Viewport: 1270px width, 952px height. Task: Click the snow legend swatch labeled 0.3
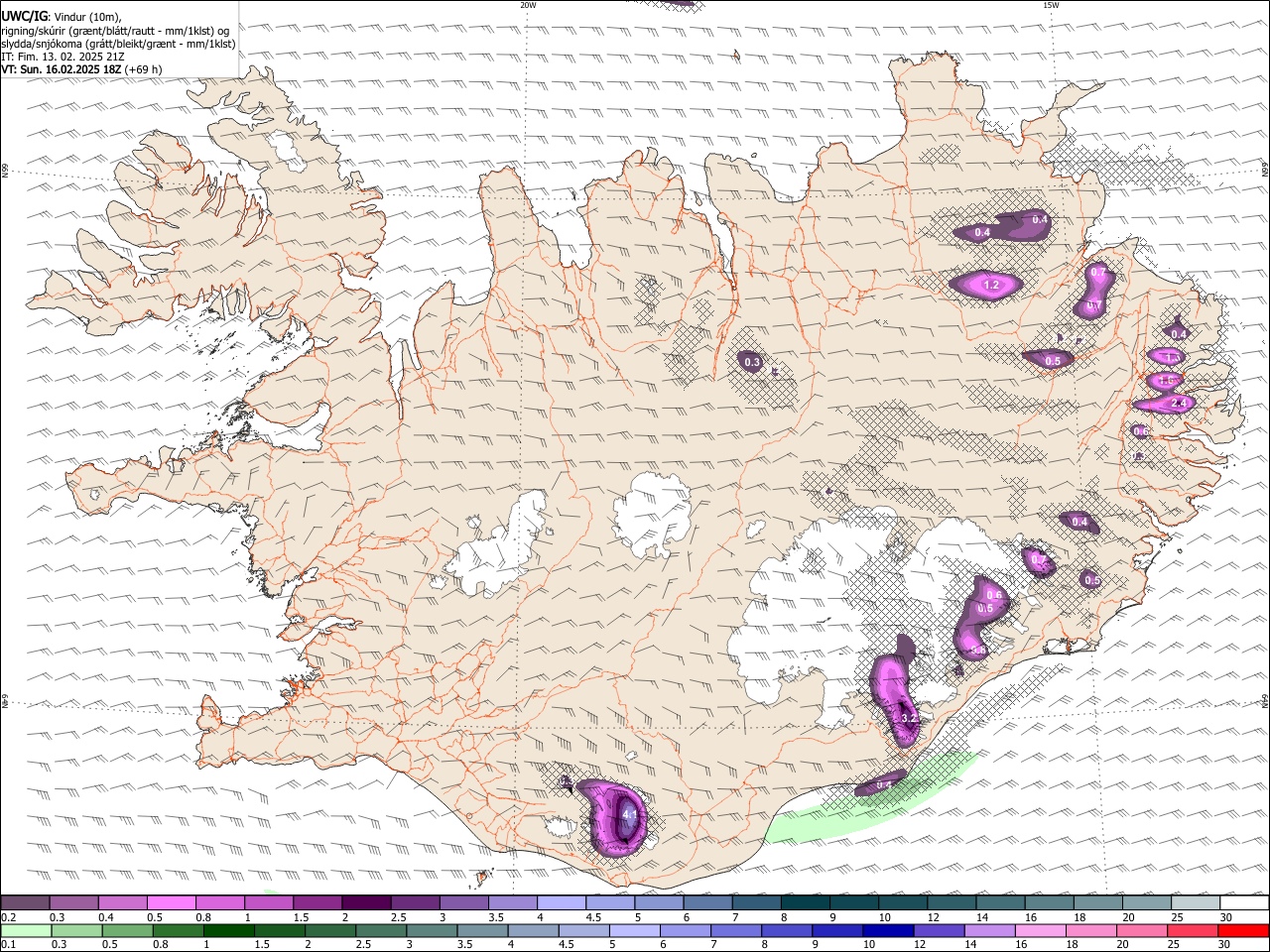74,902
